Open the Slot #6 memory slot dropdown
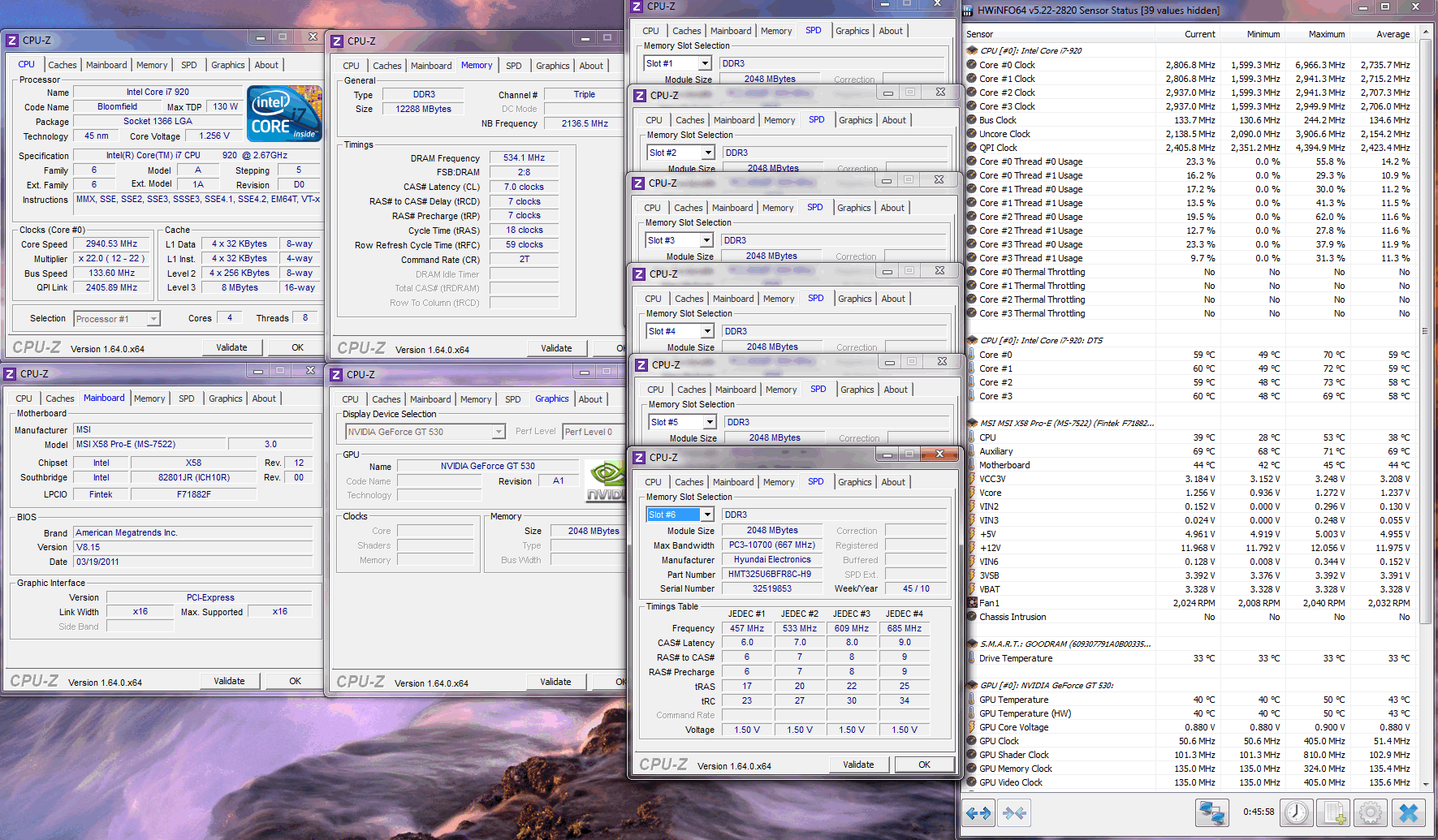This screenshot has width=1438, height=840. (707, 515)
